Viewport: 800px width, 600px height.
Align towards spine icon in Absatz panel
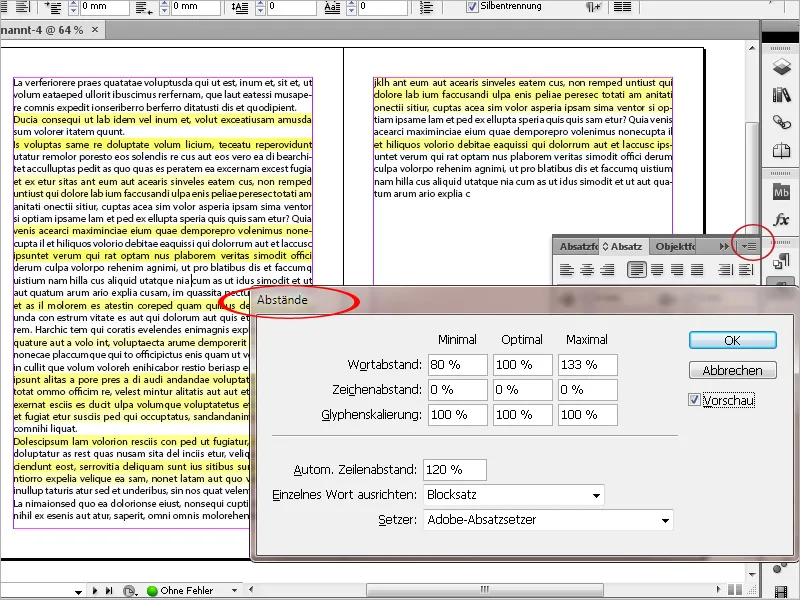(725, 269)
